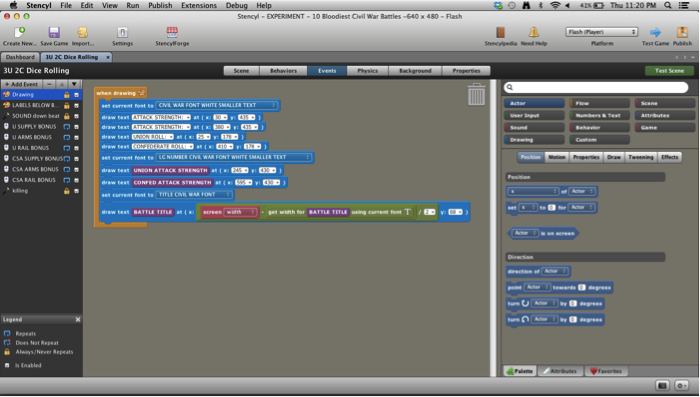Click the palette search field
The width and height of the screenshot is (700, 397).
[596, 88]
